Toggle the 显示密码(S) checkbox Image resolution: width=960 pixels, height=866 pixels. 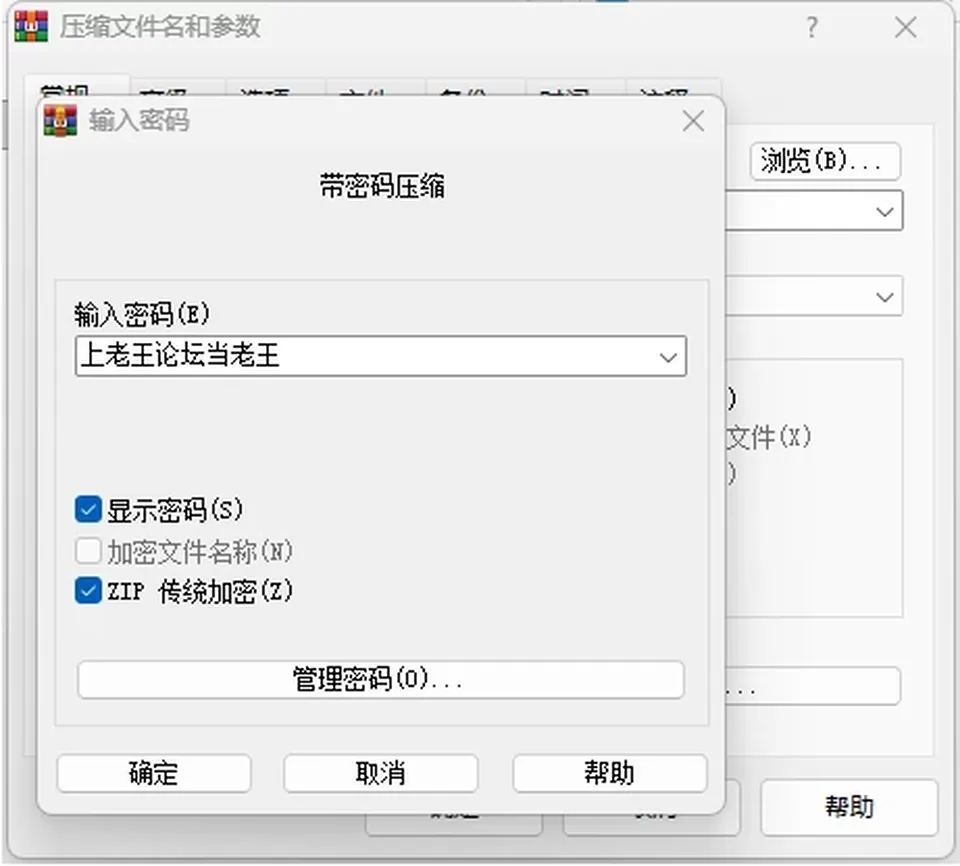(88, 510)
